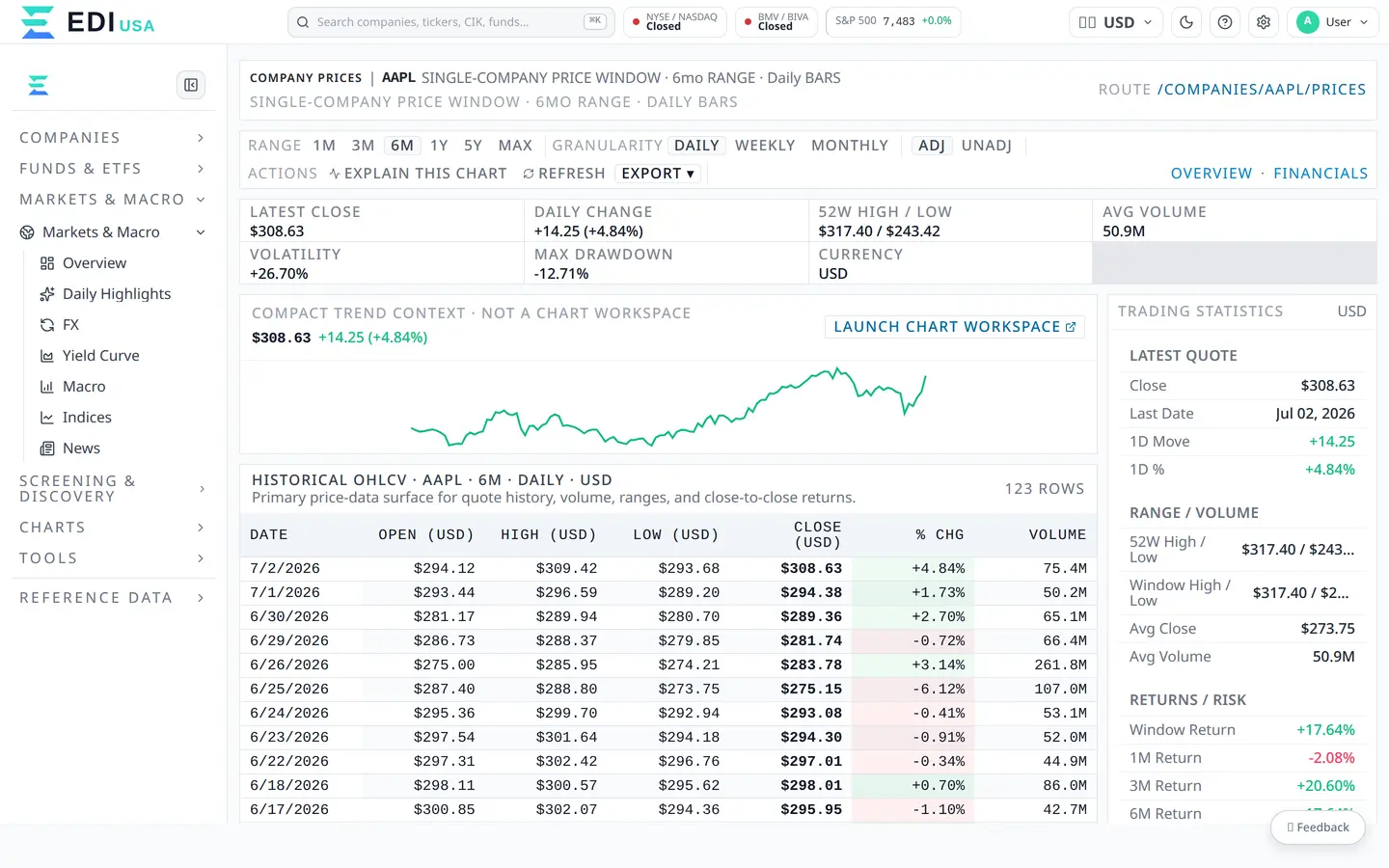The image size is (1389, 868).
Task: Click the green price trend line chart
Action: [668, 407]
